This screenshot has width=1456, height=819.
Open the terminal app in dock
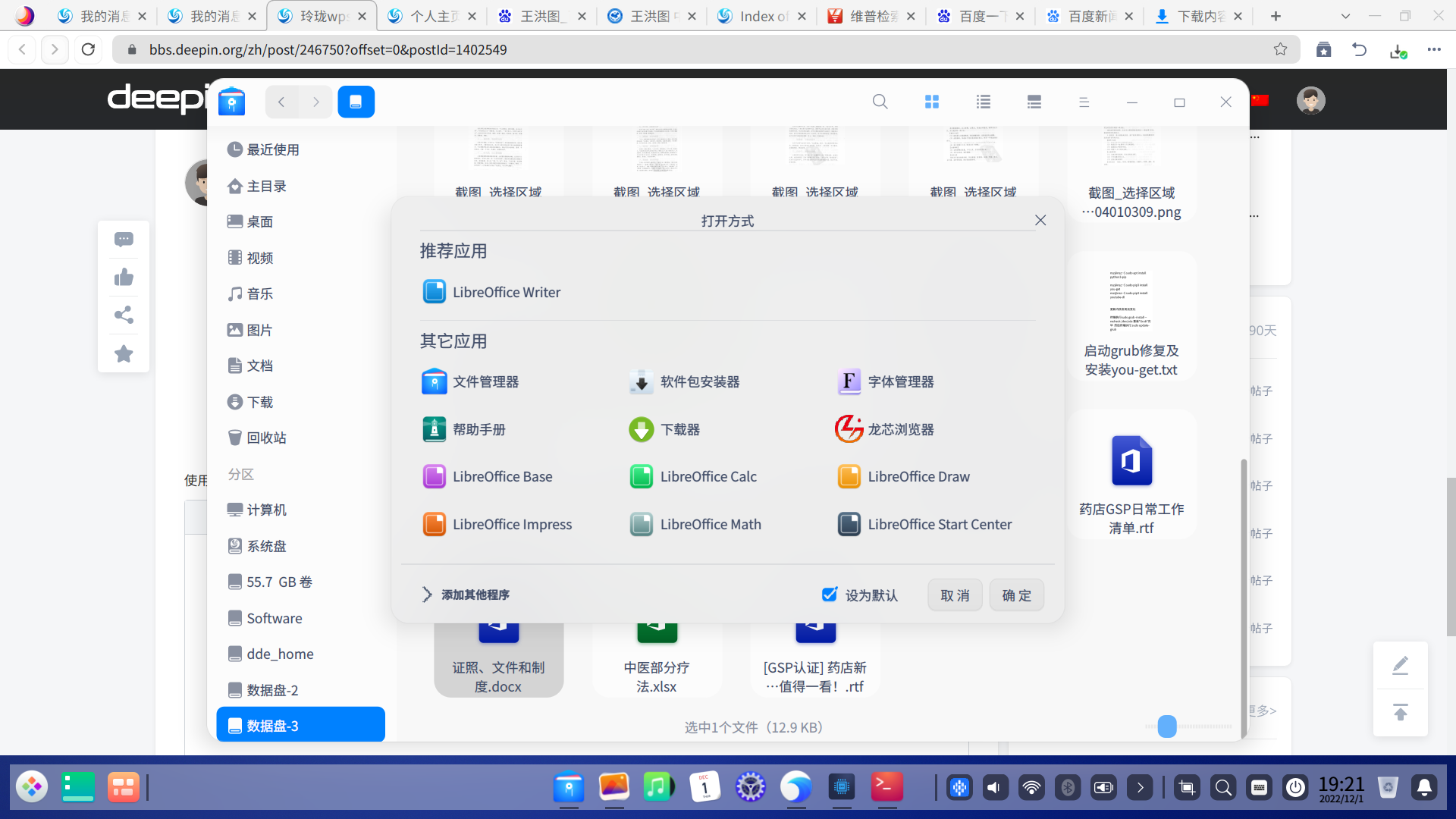click(x=886, y=787)
